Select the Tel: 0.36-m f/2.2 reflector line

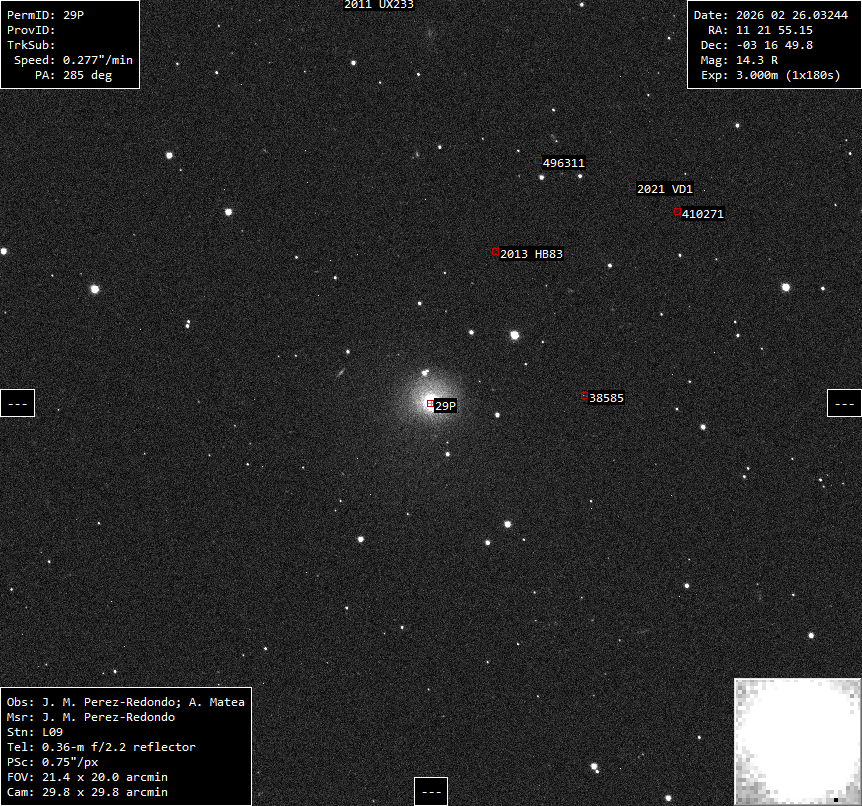tap(101, 747)
